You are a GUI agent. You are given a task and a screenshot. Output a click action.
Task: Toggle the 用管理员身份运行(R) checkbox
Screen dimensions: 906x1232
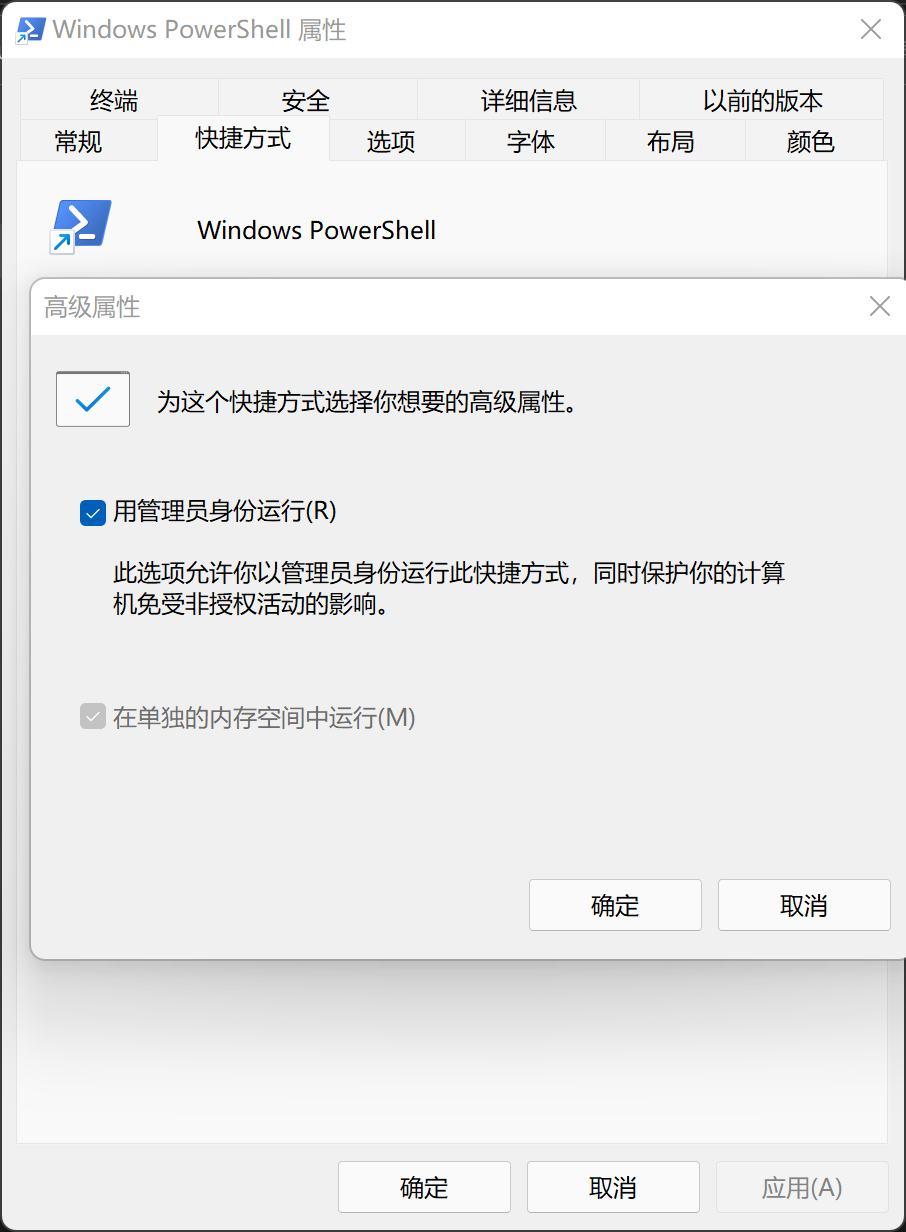(x=92, y=513)
